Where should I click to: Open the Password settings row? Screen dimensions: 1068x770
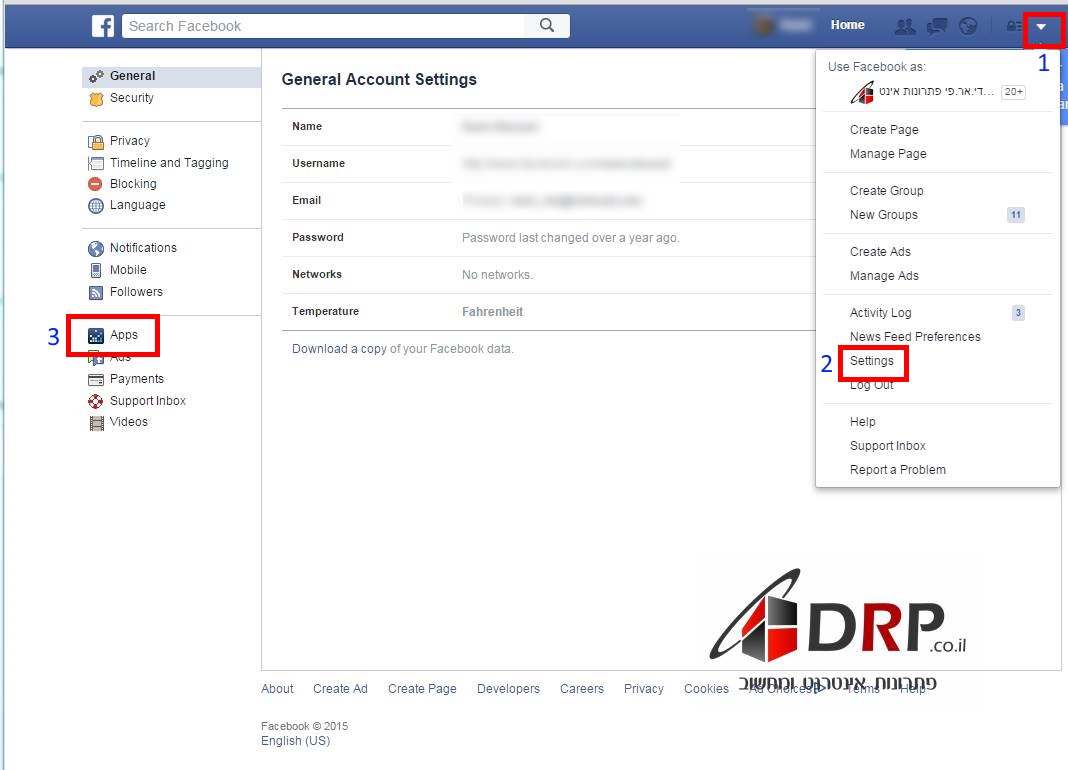pos(550,238)
